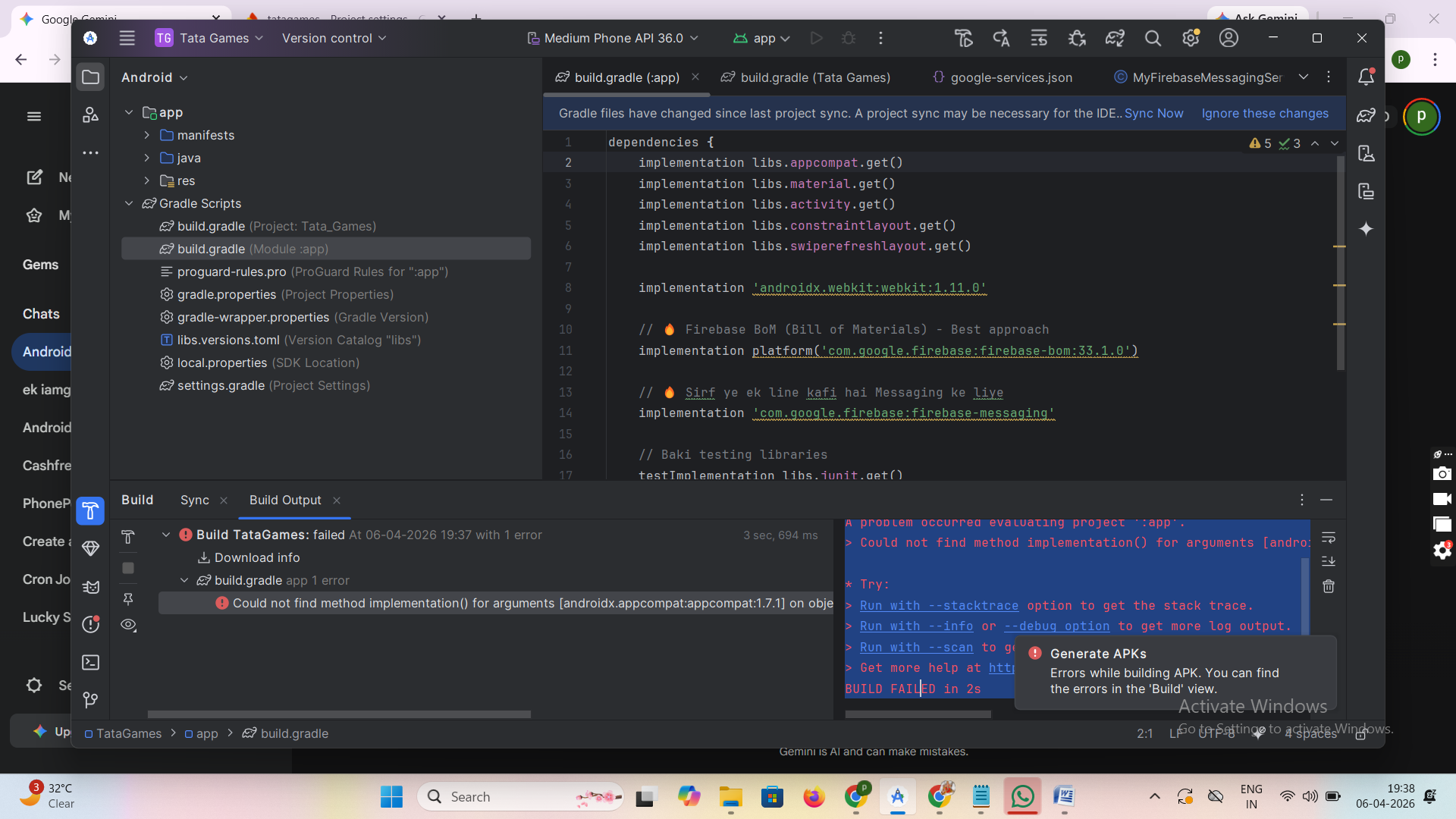
Task: Click the Rebuild hammer icon in Build panel
Action: (x=128, y=537)
